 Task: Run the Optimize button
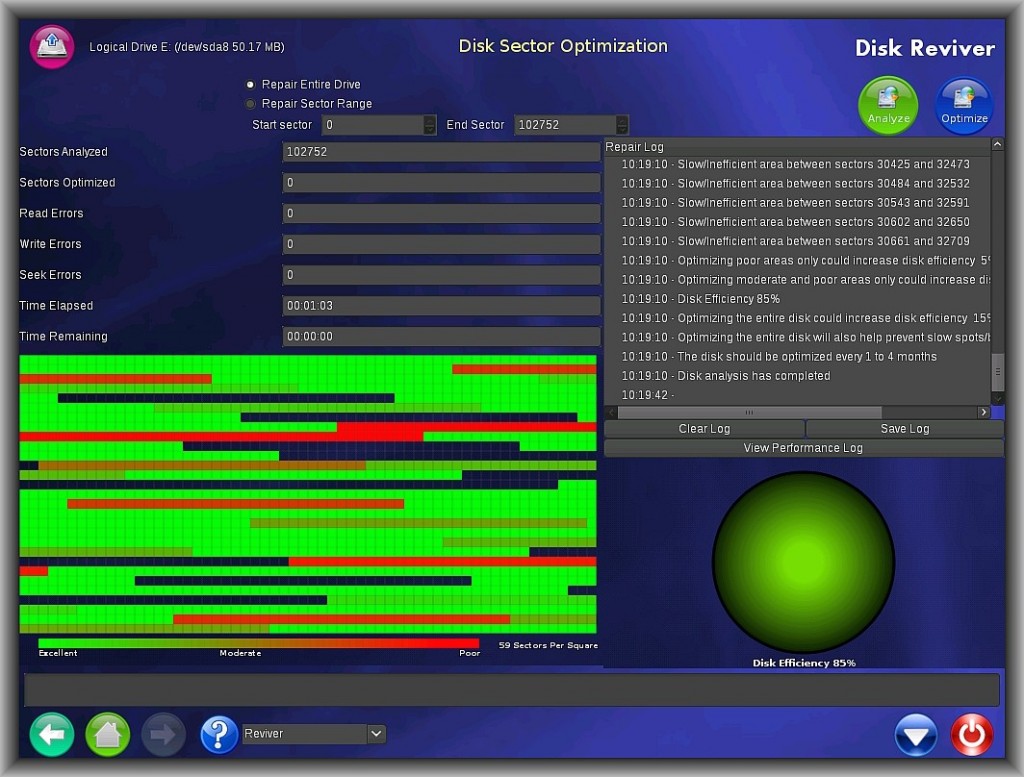pyautogui.click(x=964, y=106)
